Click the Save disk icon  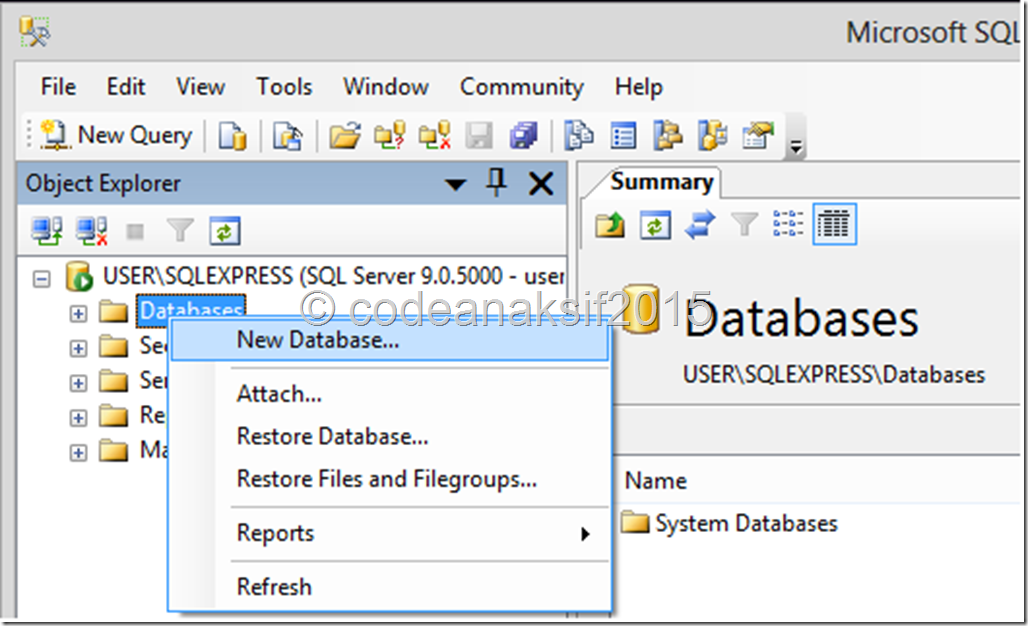click(x=479, y=136)
